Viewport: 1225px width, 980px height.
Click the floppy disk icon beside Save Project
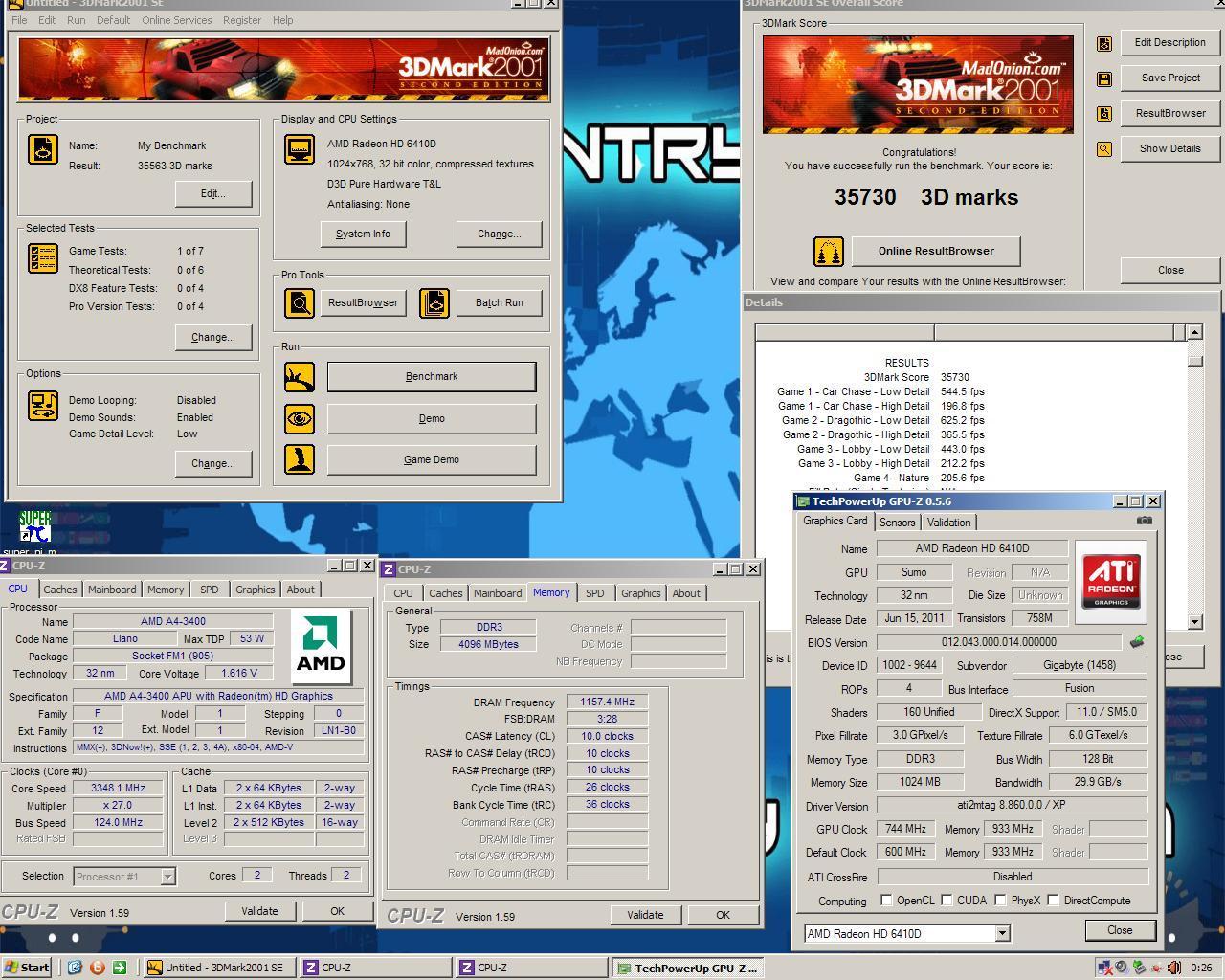[x=1104, y=78]
